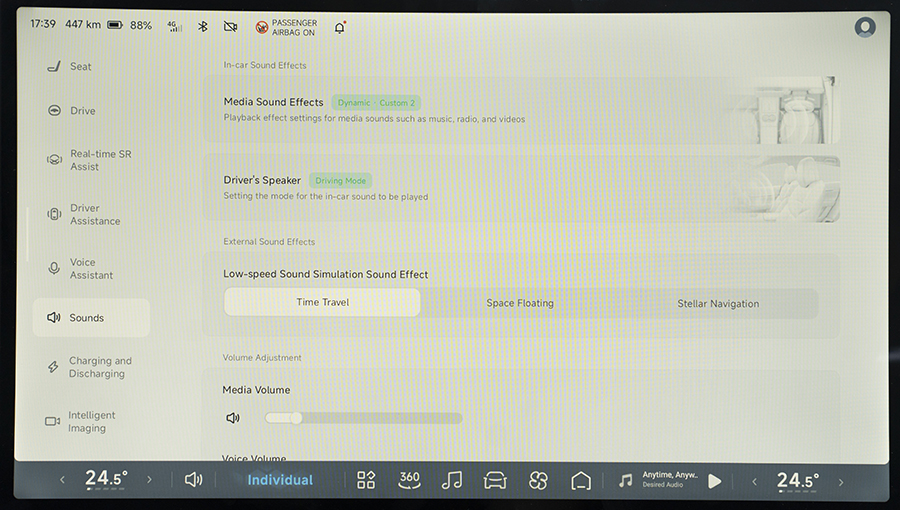Select Space Floating sound effect
Image resolution: width=900 pixels, height=510 pixels.
pyautogui.click(x=520, y=303)
